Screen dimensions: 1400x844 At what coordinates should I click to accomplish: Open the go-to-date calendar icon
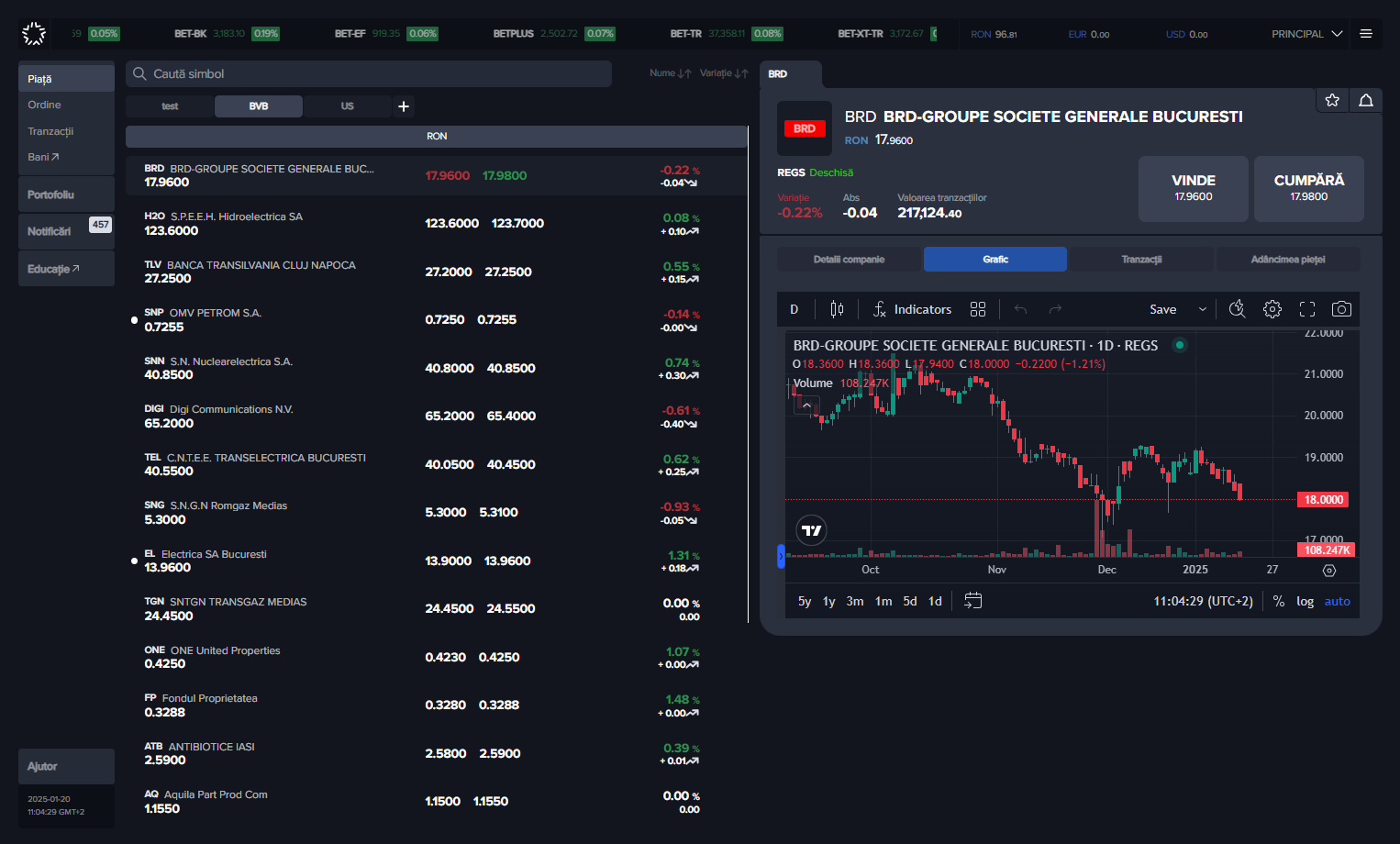click(x=973, y=601)
